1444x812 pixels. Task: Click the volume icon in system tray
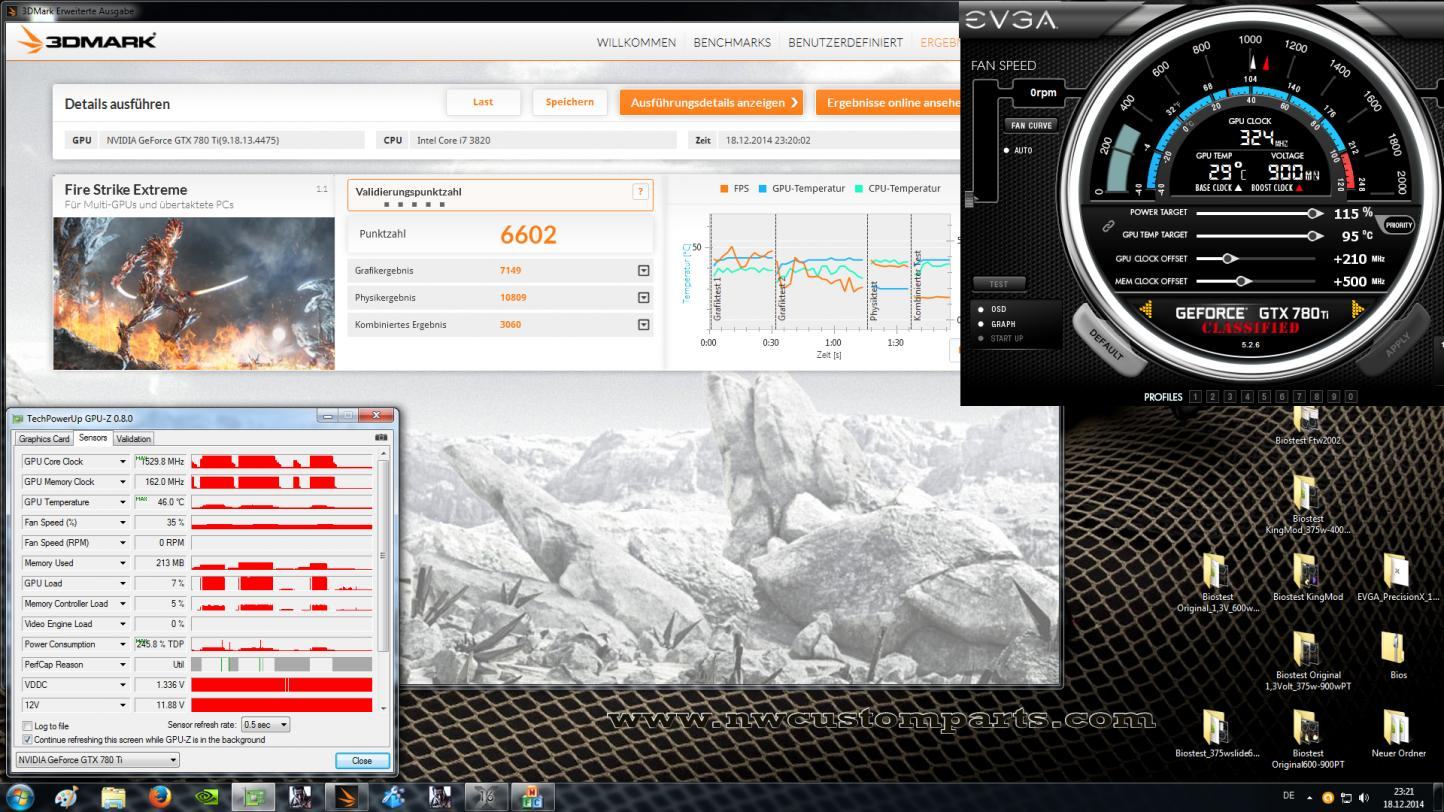tap(1364, 797)
